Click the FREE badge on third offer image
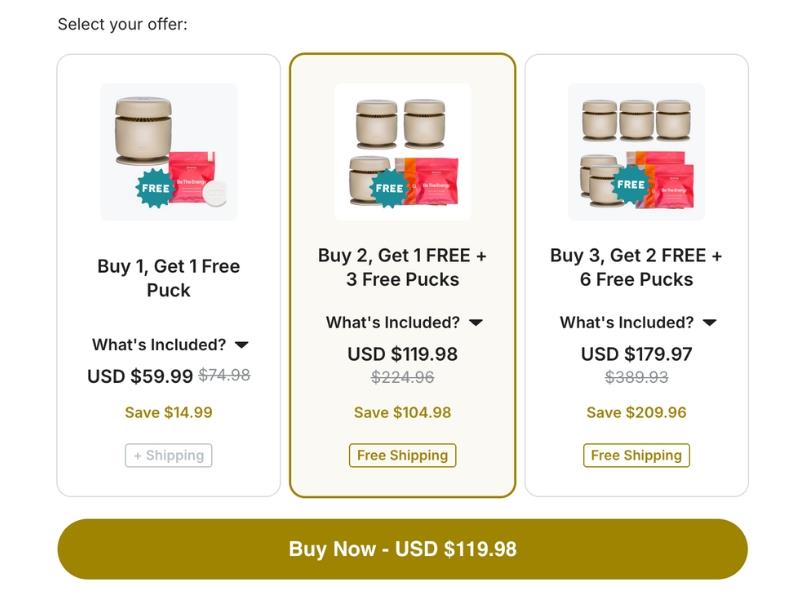Viewport: 800px width, 600px height. pos(631,184)
